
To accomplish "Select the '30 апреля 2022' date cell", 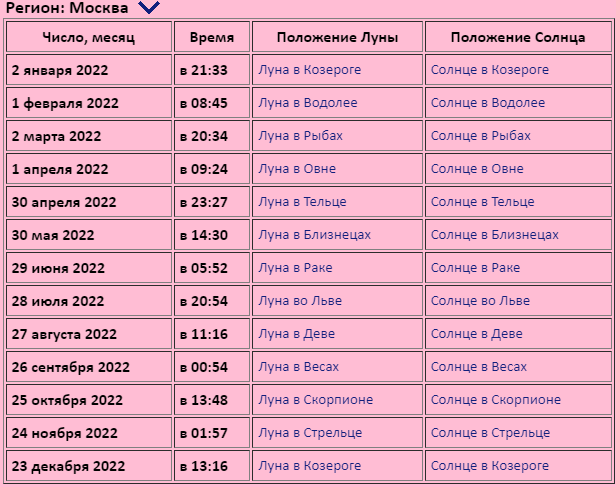I will [64, 202].
